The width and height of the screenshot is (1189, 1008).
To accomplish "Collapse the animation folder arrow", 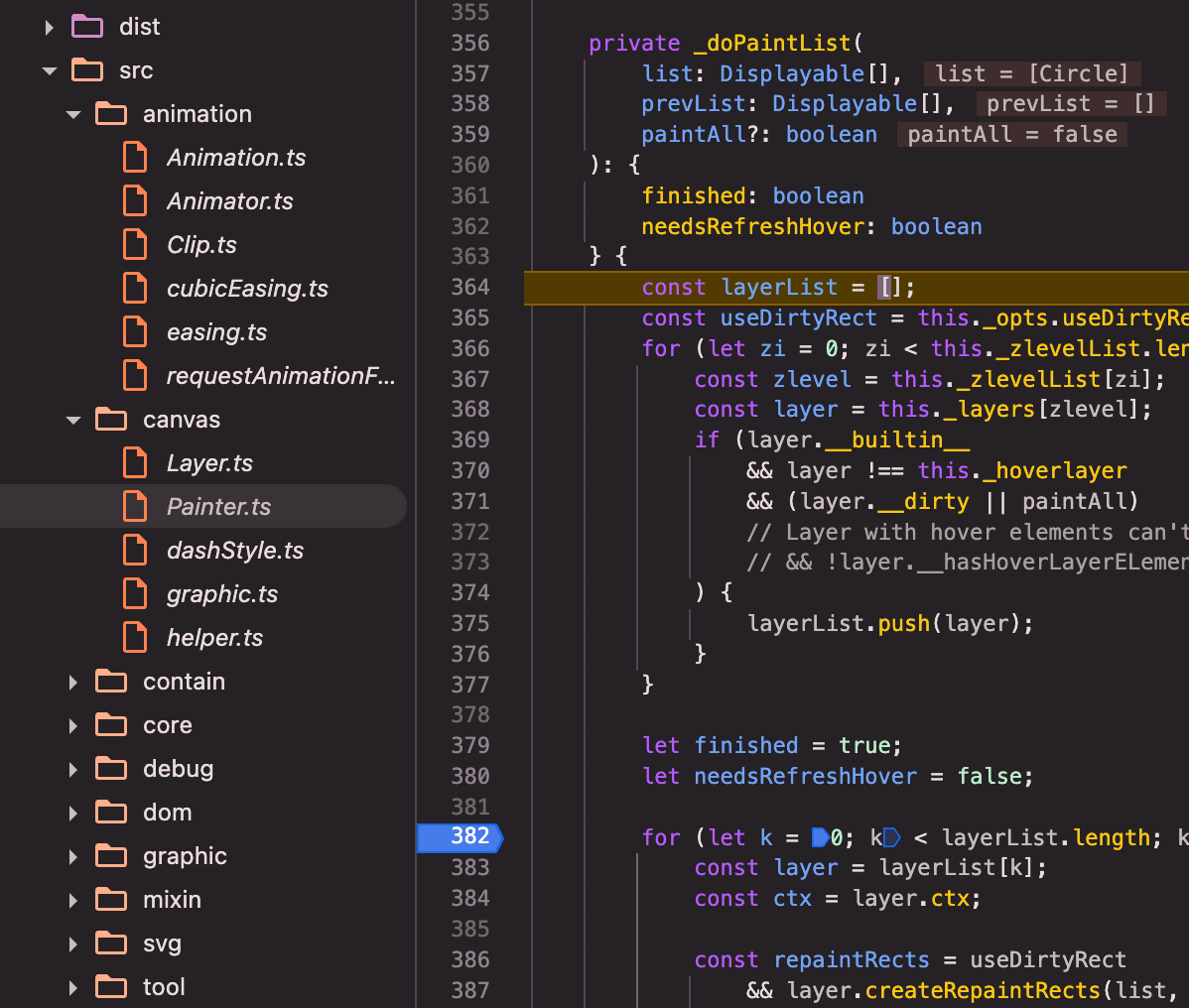I will pos(73,114).
